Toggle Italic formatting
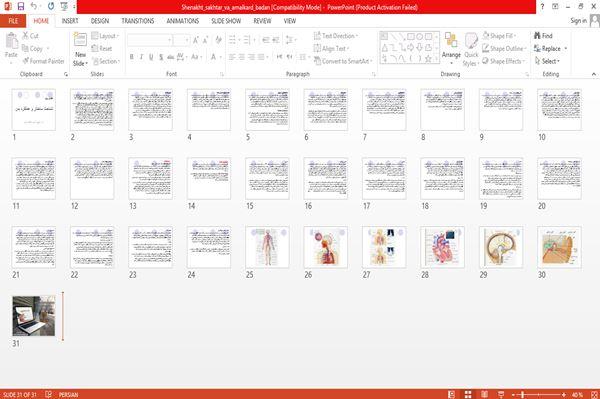This screenshot has width=600, height=399. click(141, 57)
